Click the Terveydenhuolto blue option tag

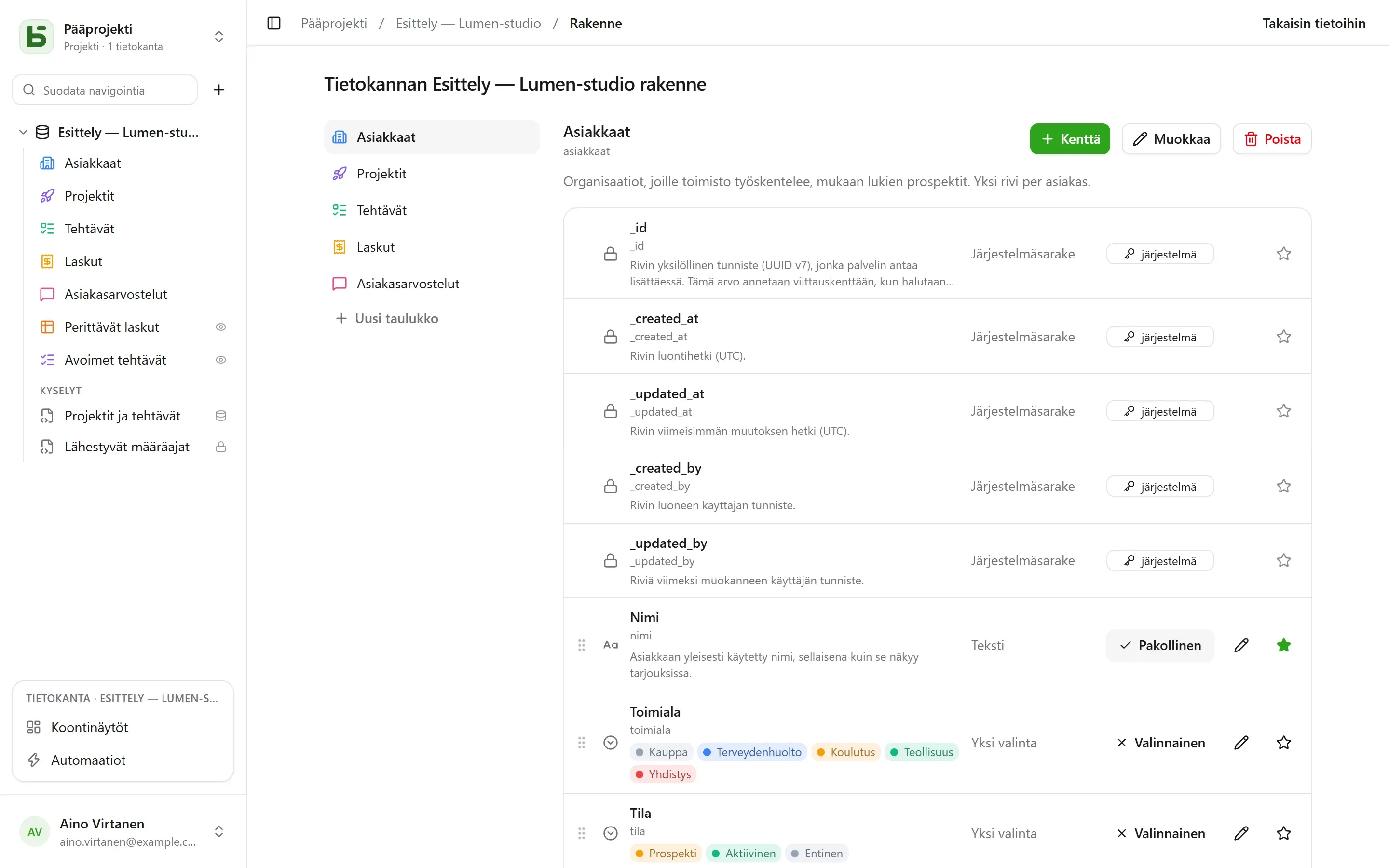[752, 752]
